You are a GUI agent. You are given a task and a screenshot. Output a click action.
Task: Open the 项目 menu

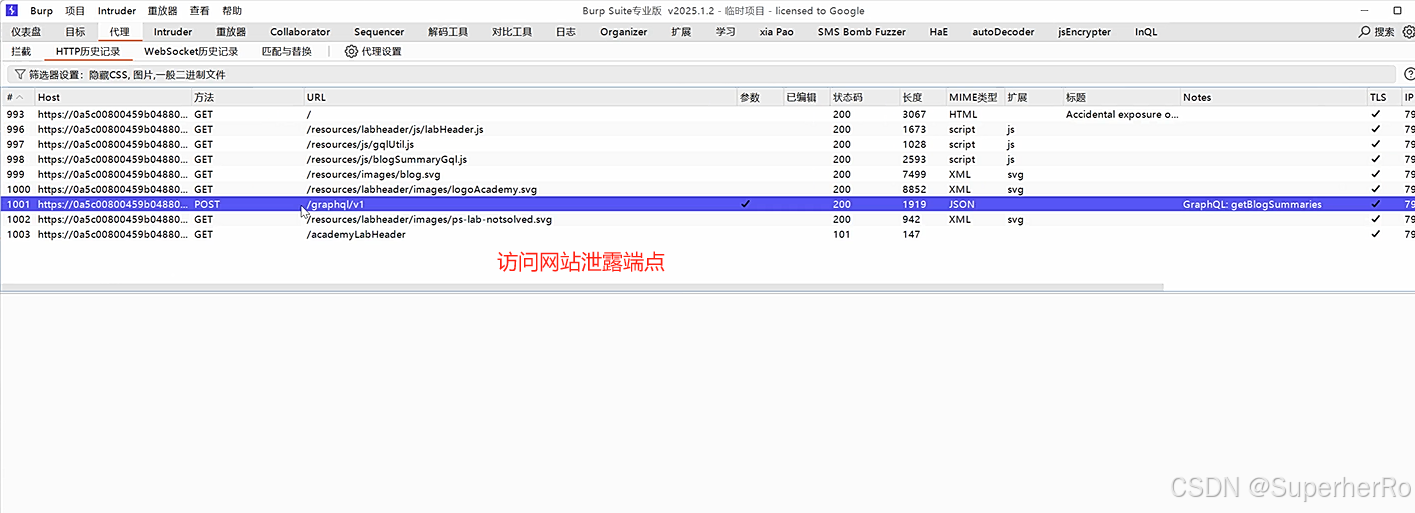click(x=75, y=11)
